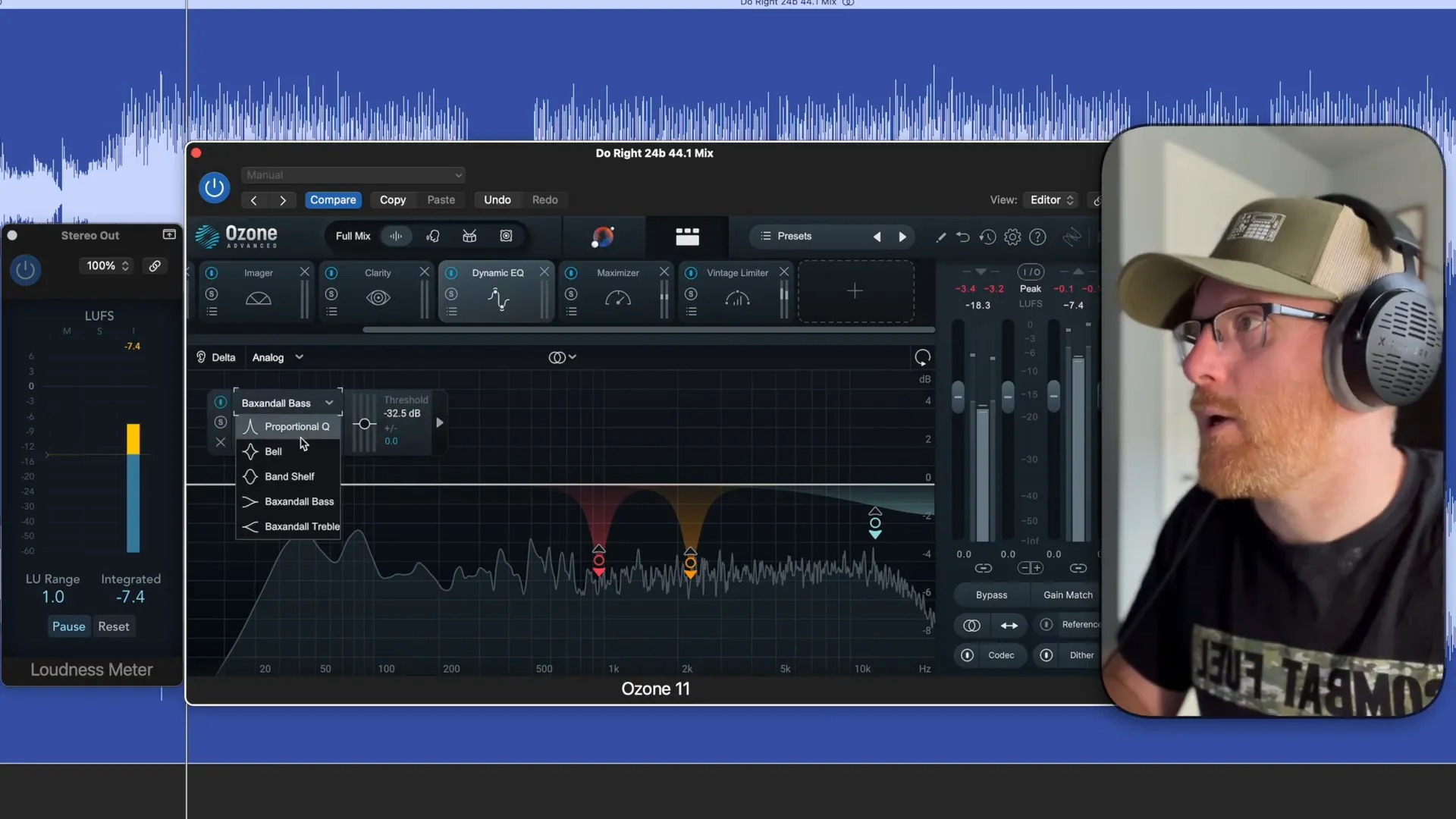Image resolution: width=1456 pixels, height=819 pixels.
Task: Select the red EQ node near 1k
Action: (x=599, y=561)
